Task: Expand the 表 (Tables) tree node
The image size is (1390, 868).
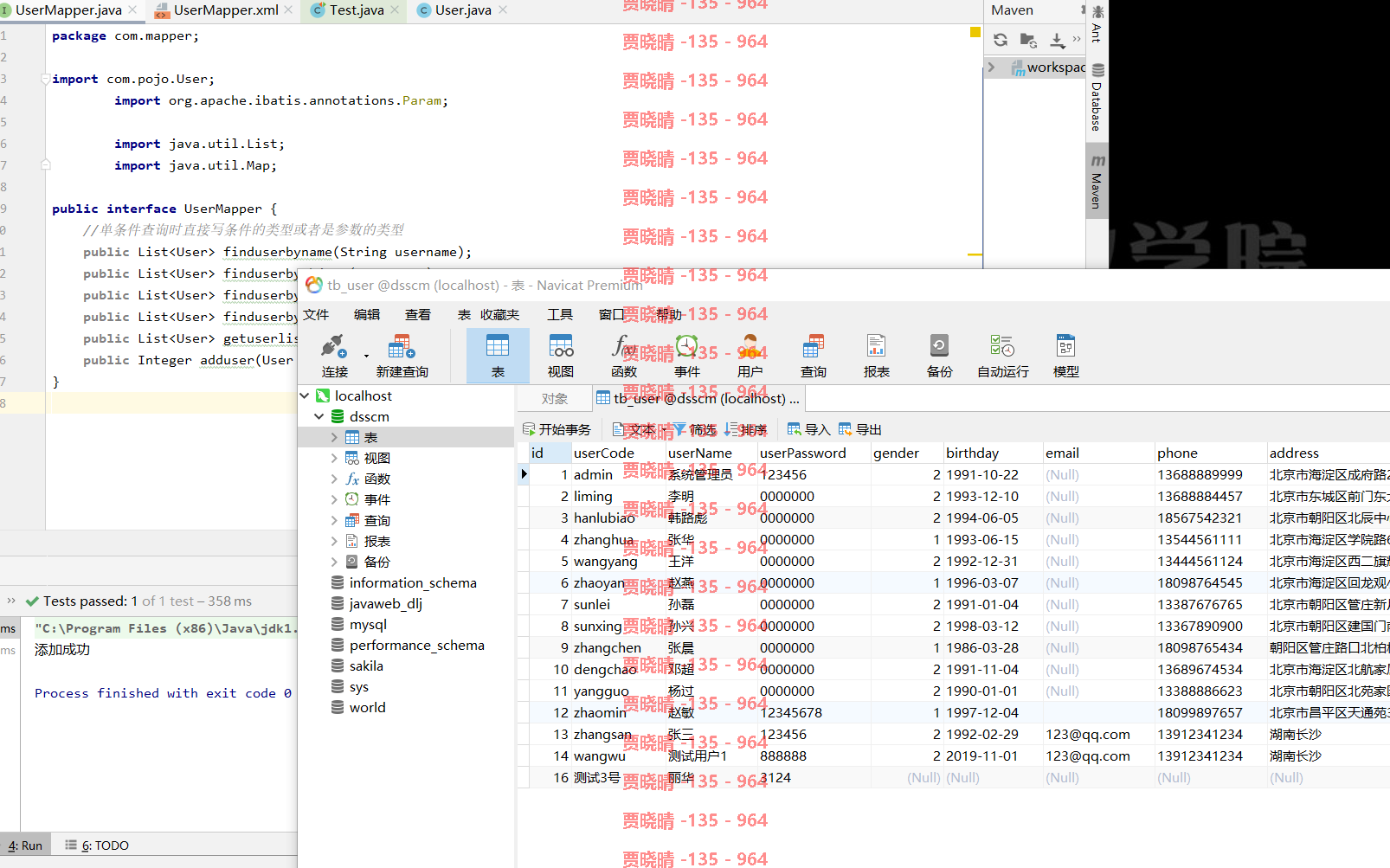Action: pos(334,437)
